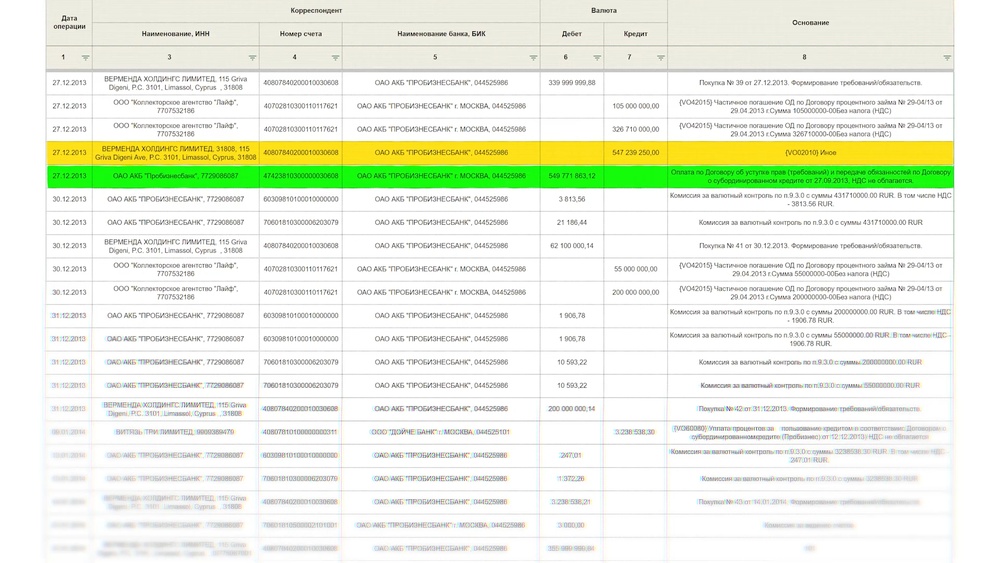Click credit amount 200 000 000,00
Screen dimensions: 1000x563
(x=635, y=293)
